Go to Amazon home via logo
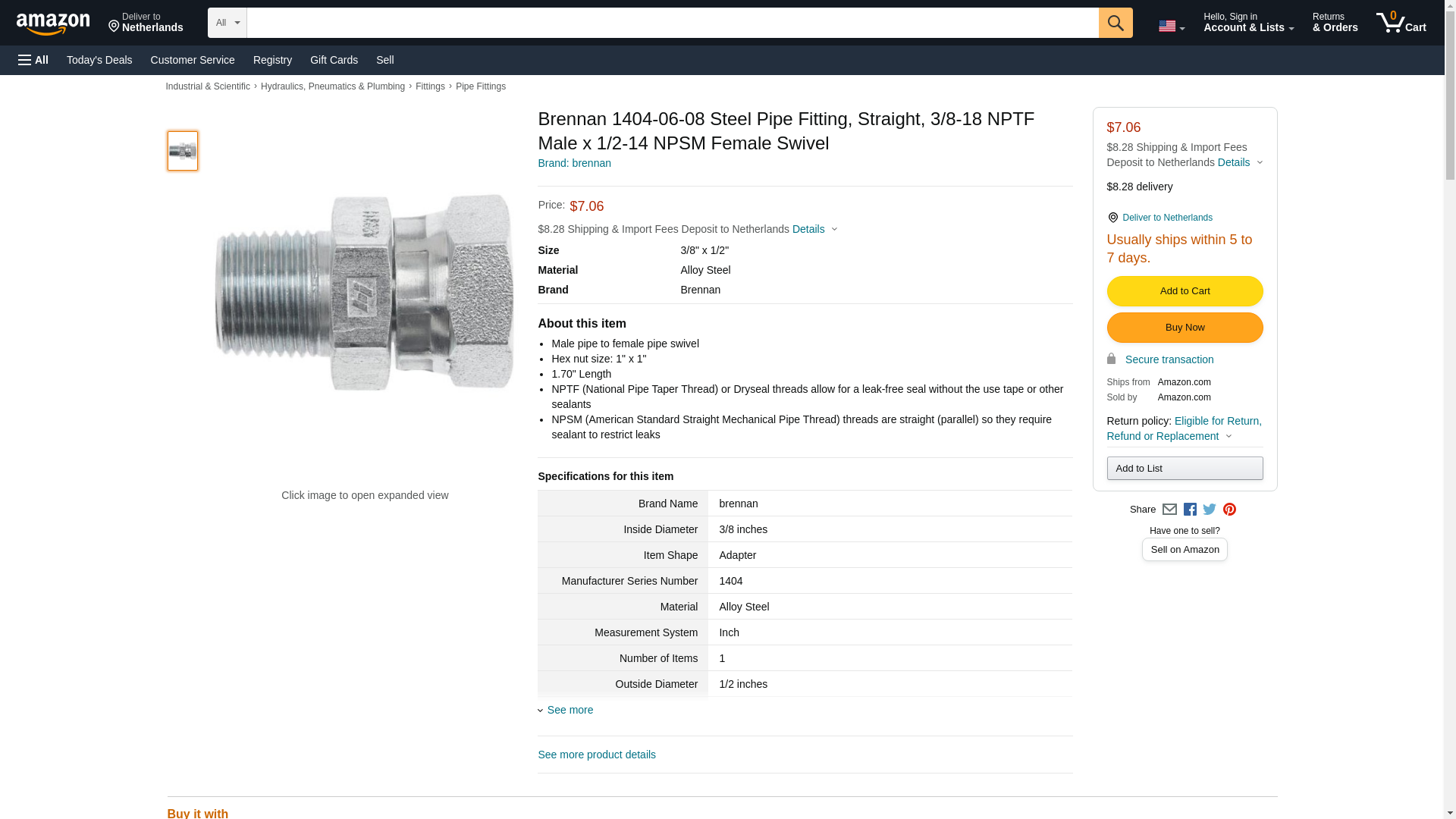Image resolution: width=1456 pixels, height=819 pixels. (x=53, y=24)
